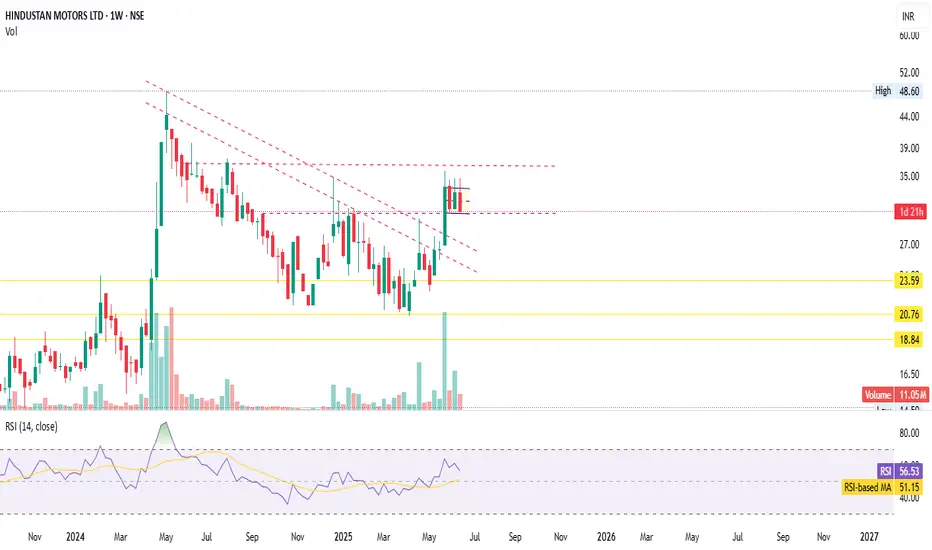
Task: Select the 23.59 yellow price level label
Action: coord(909,281)
